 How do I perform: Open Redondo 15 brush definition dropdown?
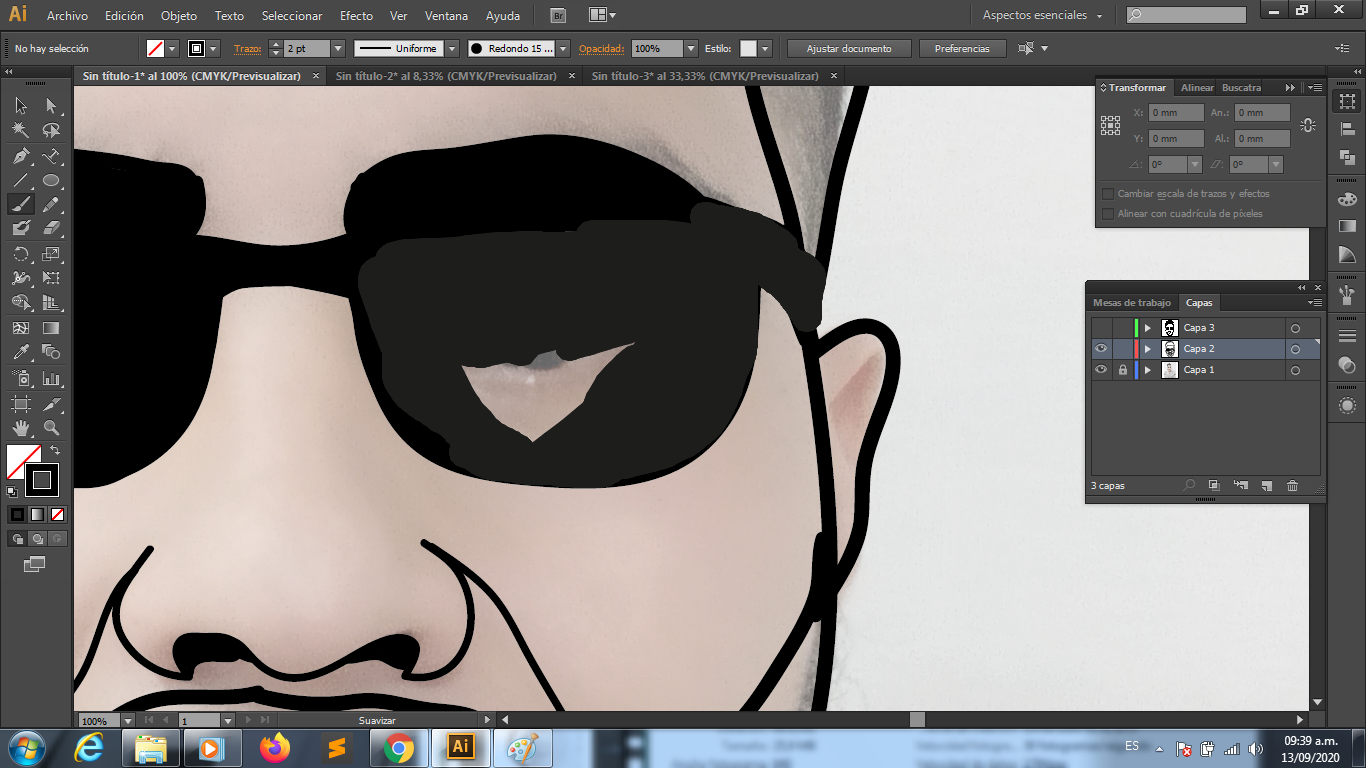coord(563,48)
